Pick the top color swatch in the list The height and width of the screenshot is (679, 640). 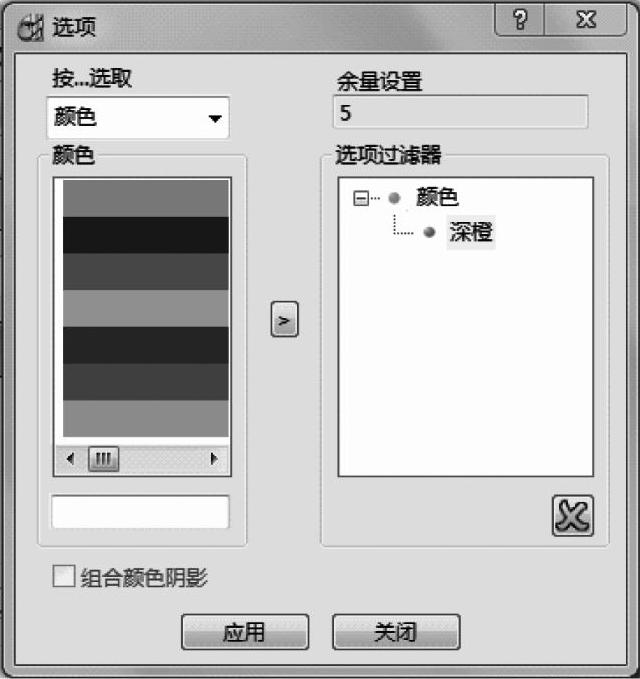tap(146, 198)
